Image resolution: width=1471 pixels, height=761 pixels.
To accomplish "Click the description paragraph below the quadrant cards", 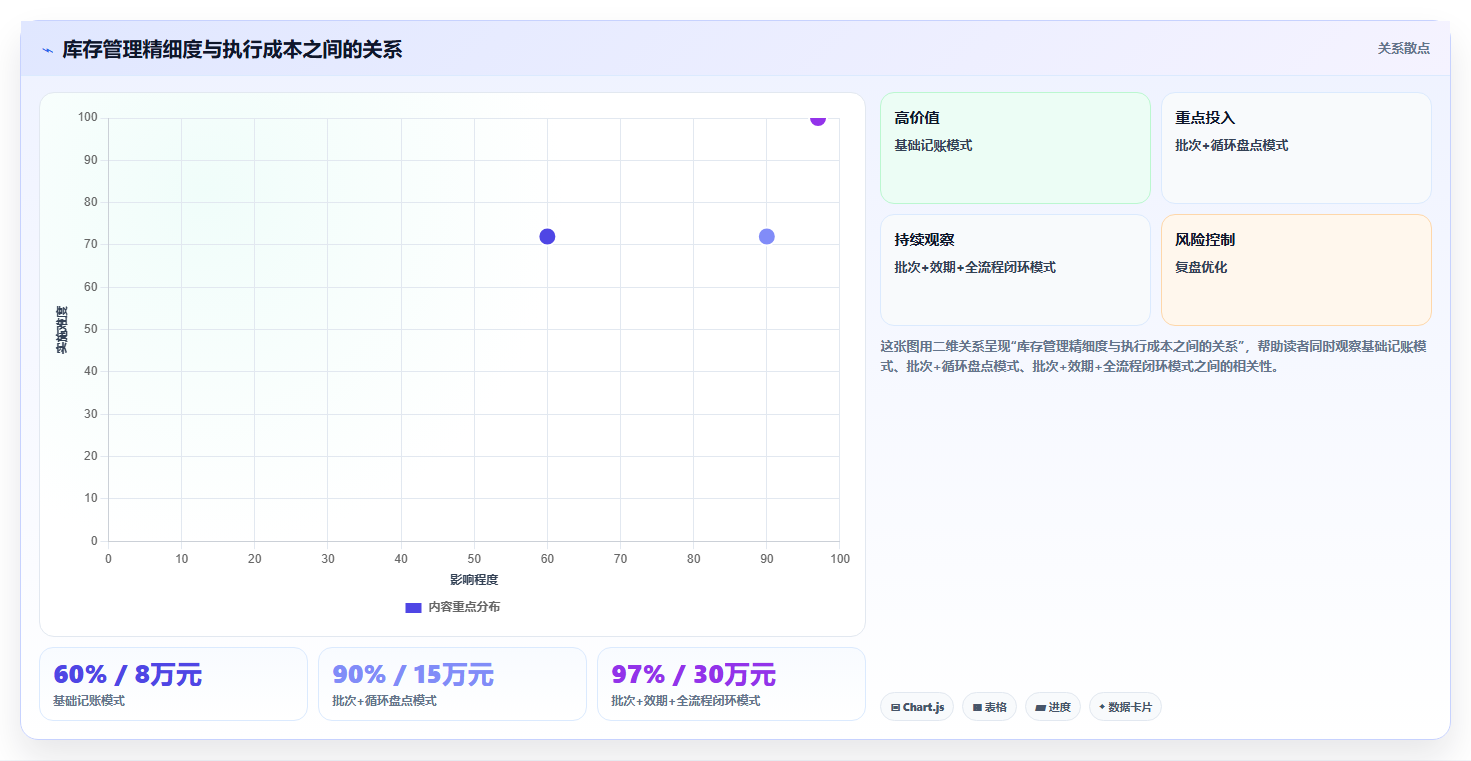I will pyautogui.click(x=1155, y=356).
